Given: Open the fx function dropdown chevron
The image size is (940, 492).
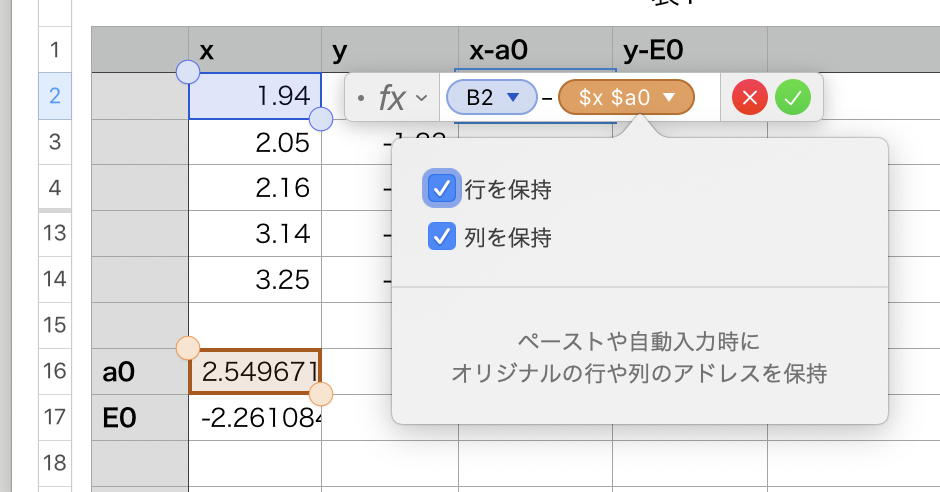Looking at the screenshot, I should coord(421,98).
